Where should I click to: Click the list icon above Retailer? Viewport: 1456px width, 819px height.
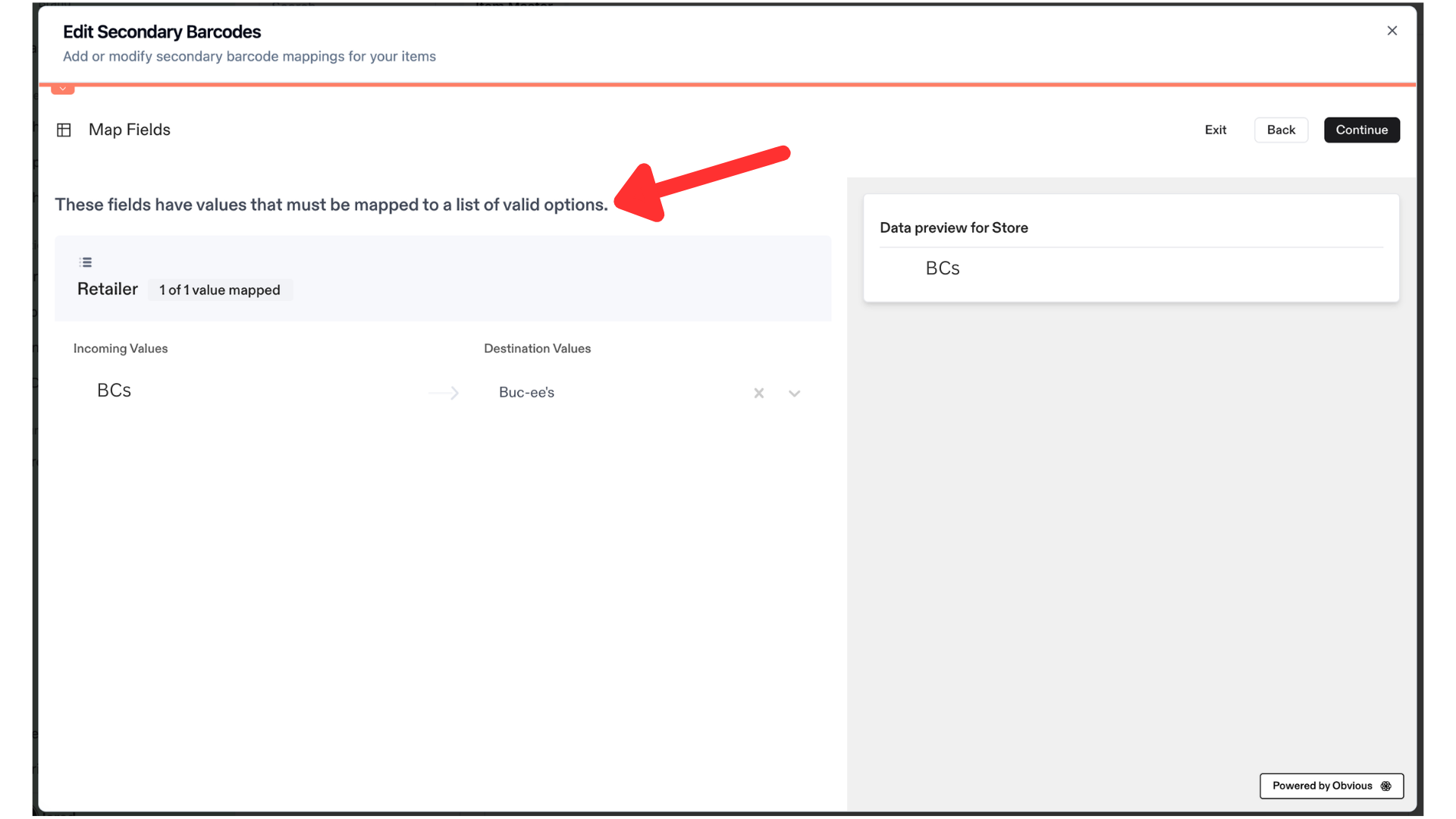(x=86, y=262)
